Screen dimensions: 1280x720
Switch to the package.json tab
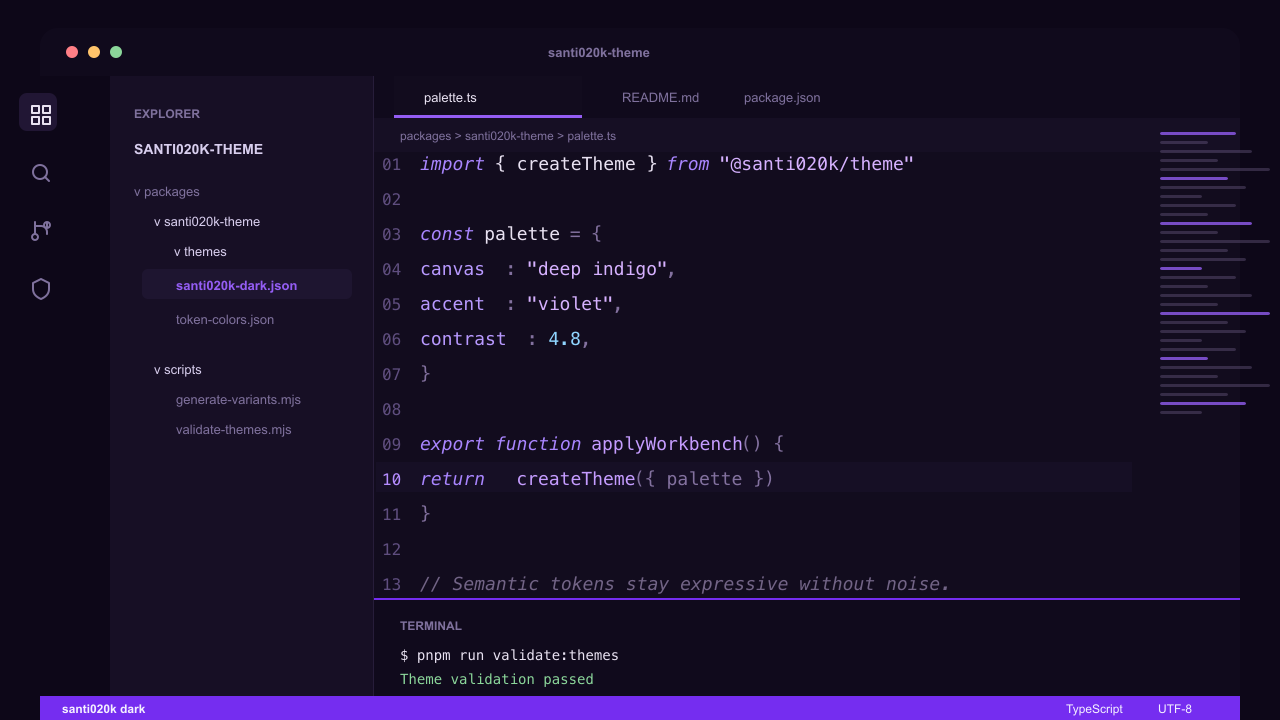[x=782, y=98]
